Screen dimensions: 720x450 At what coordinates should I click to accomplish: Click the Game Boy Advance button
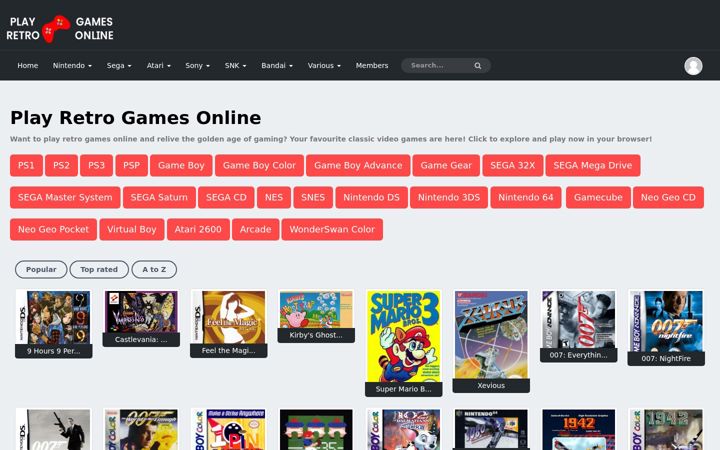pyautogui.click(x=358, y=165)
